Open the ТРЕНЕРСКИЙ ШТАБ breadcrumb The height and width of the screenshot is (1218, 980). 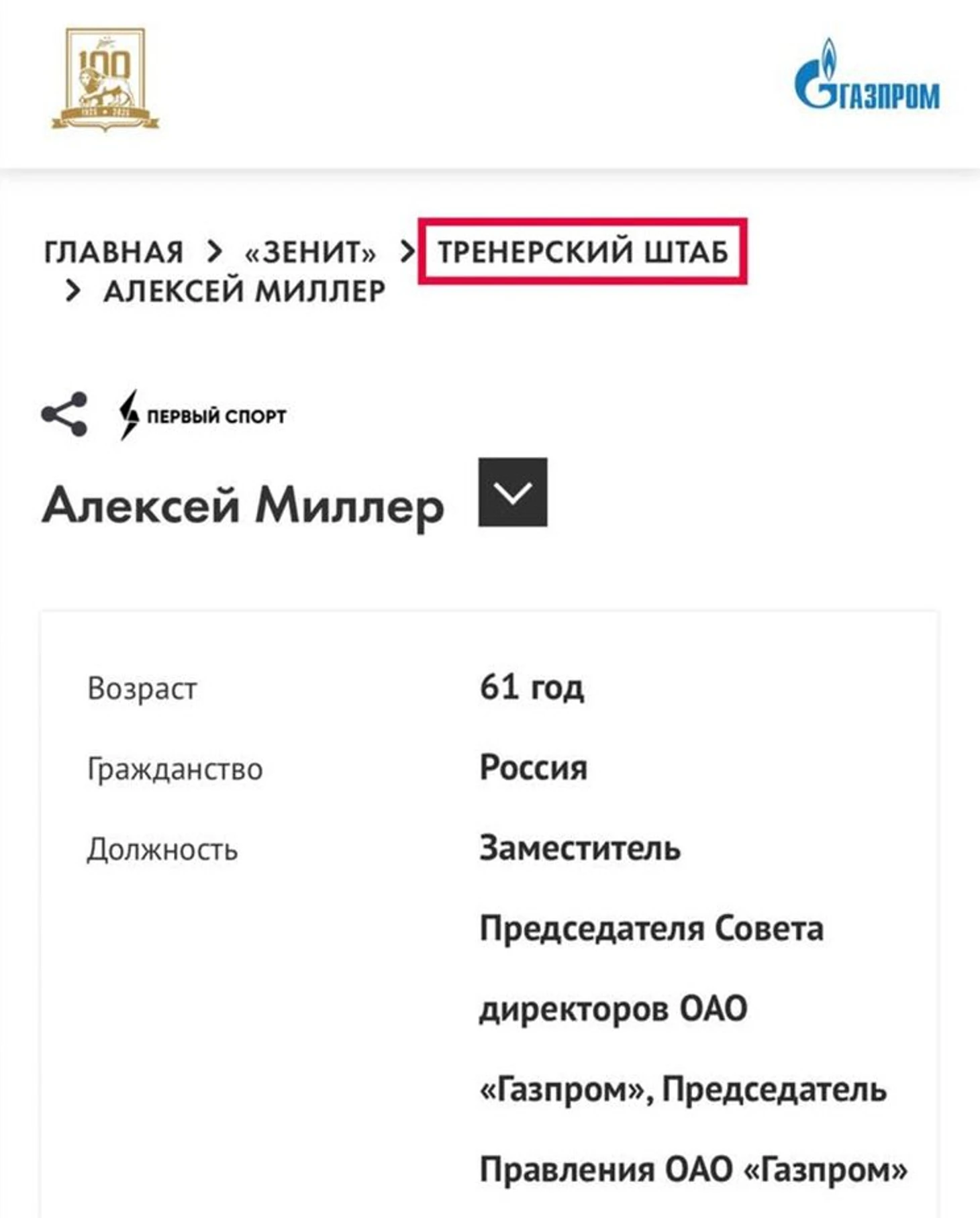click(583, 252)
